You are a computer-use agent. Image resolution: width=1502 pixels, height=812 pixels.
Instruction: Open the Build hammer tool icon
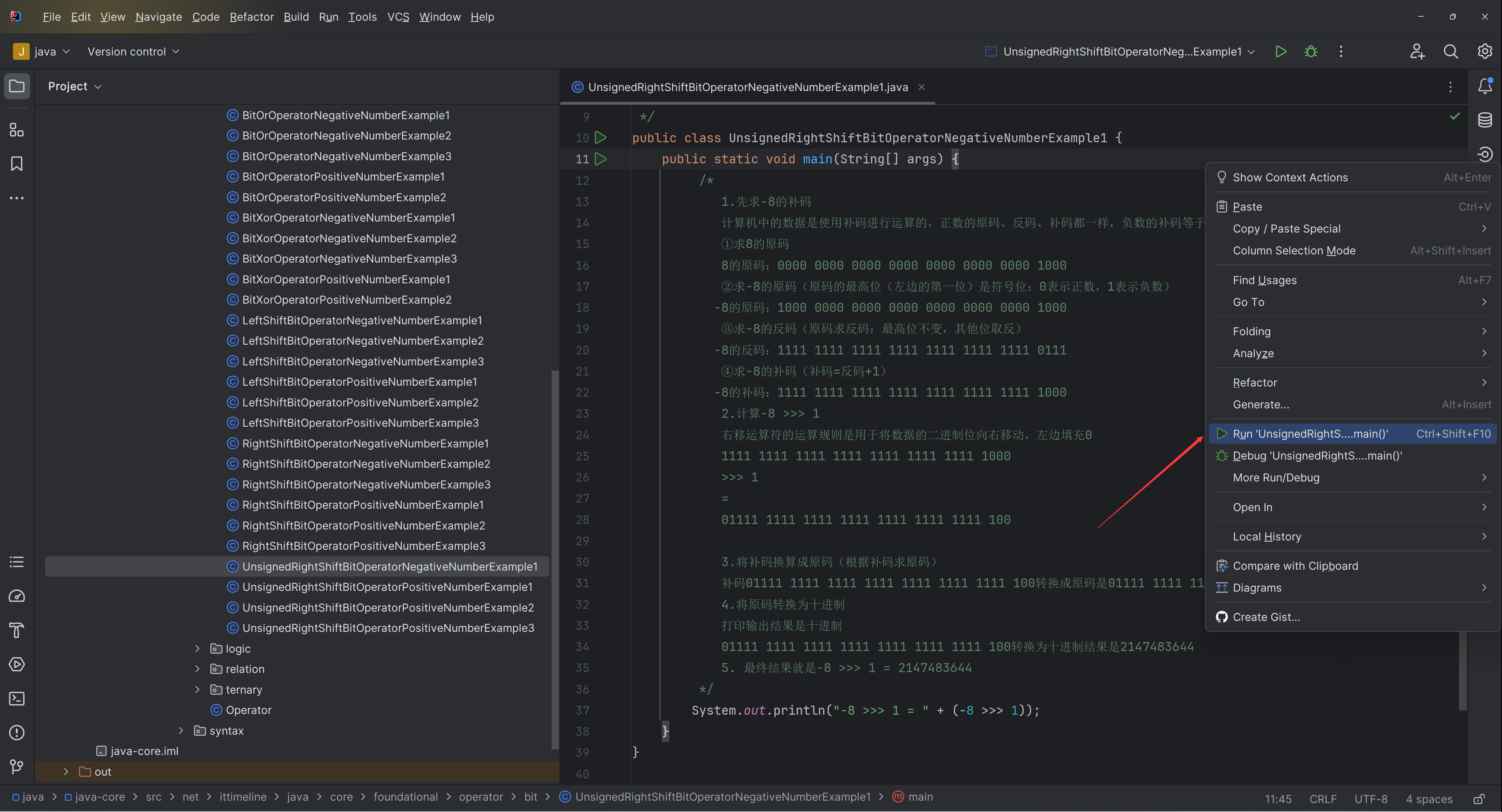17,630
